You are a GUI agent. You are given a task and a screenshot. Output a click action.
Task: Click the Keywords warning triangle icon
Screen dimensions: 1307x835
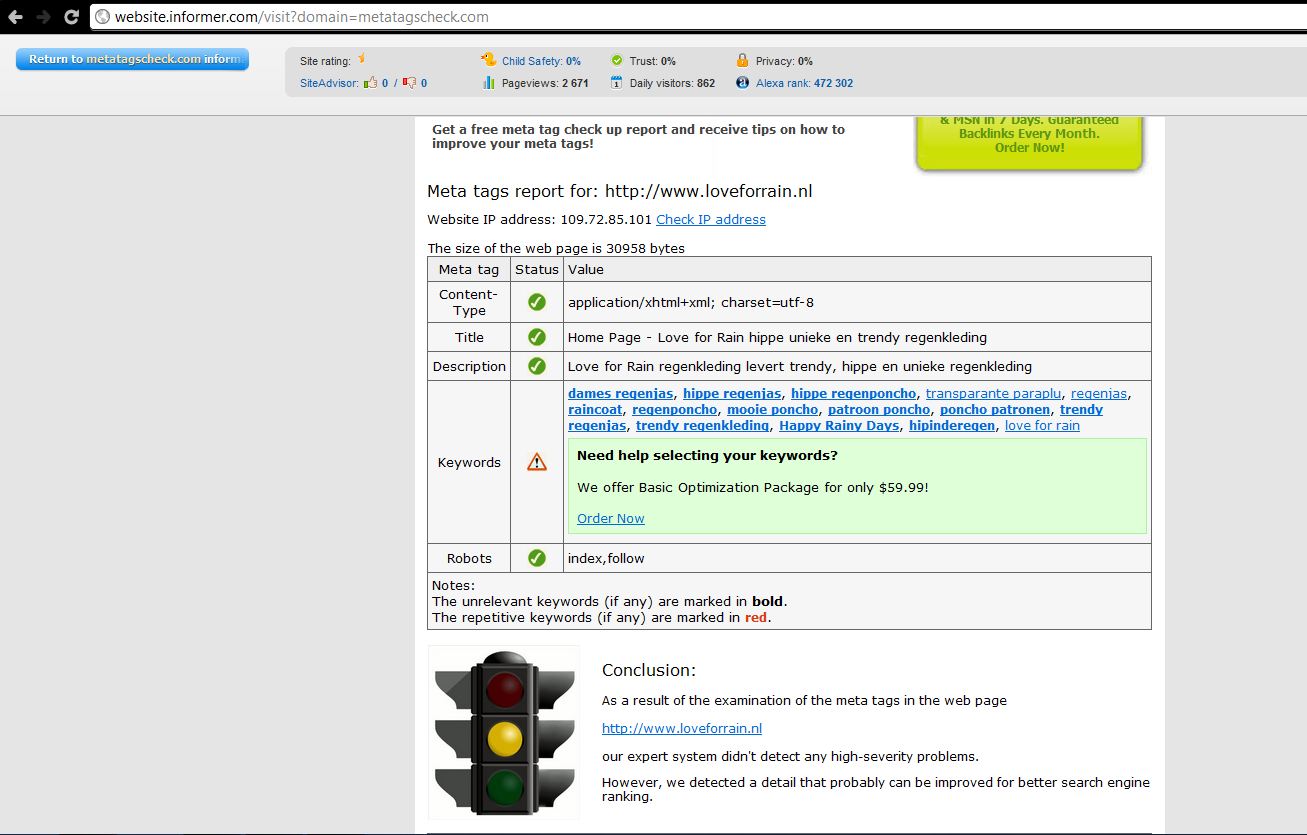point(537,462)
